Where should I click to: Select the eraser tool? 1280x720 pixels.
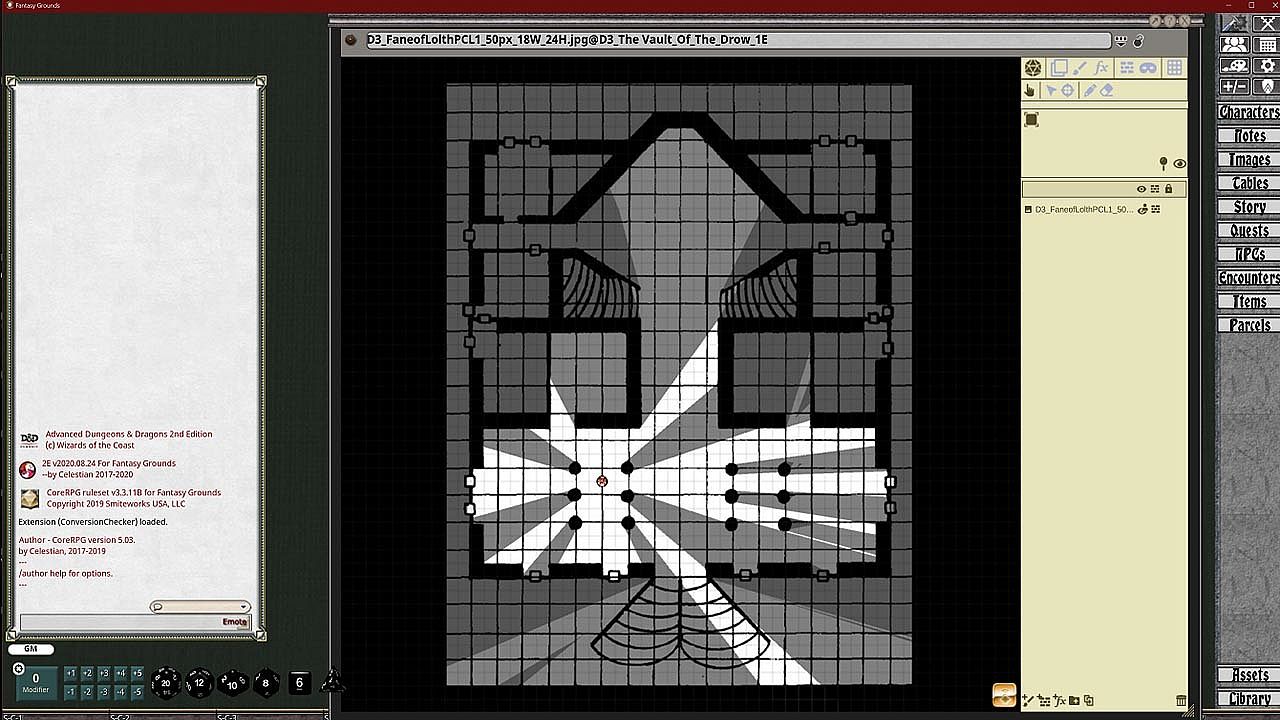(x=1107, y=91)
